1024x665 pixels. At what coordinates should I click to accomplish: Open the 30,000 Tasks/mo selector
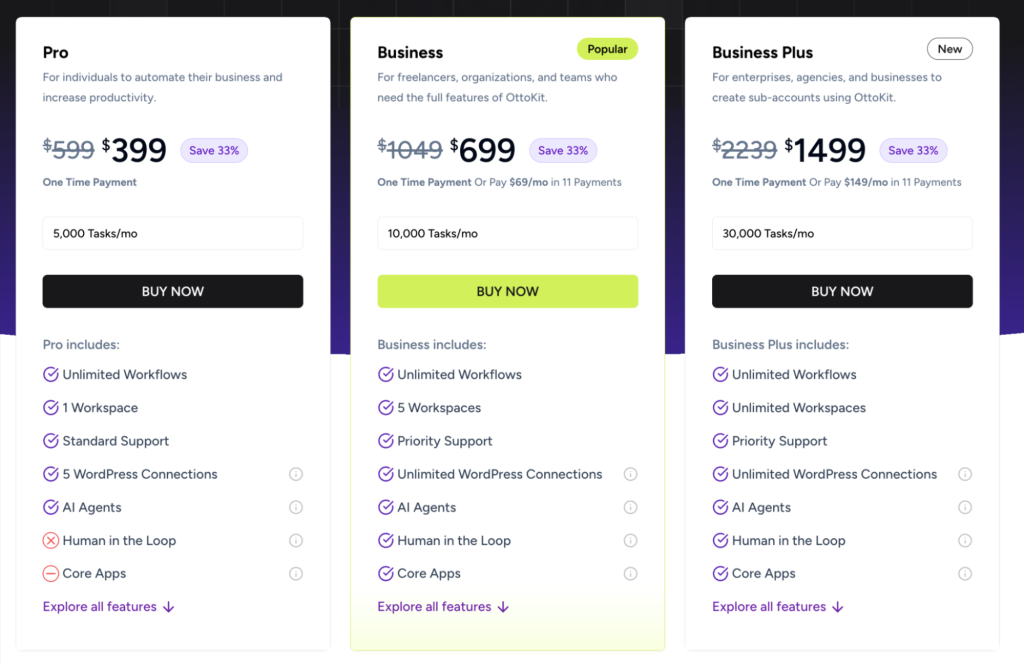tap(842, 233)
